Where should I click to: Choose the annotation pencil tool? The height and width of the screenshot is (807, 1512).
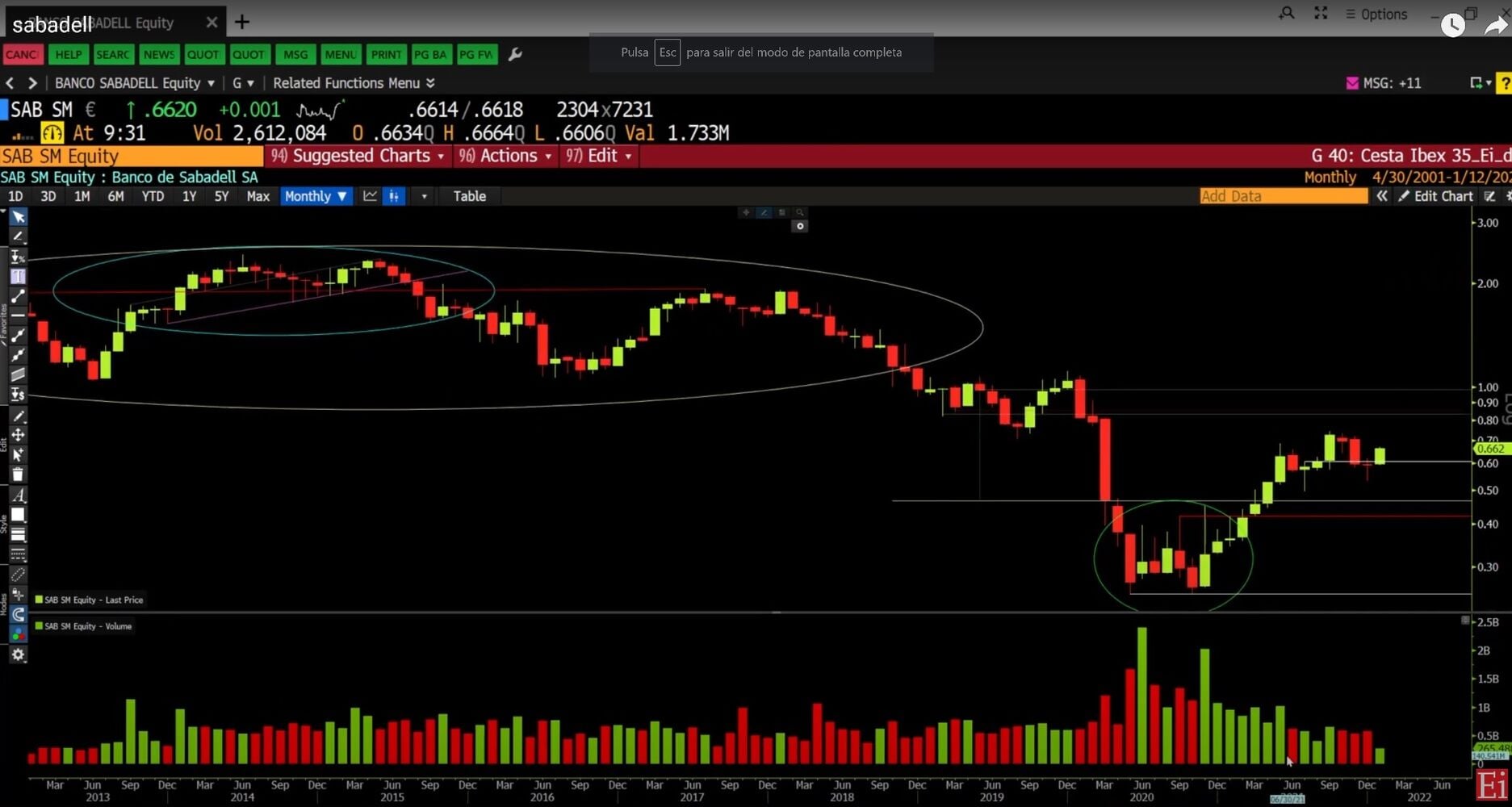point(18,236)
